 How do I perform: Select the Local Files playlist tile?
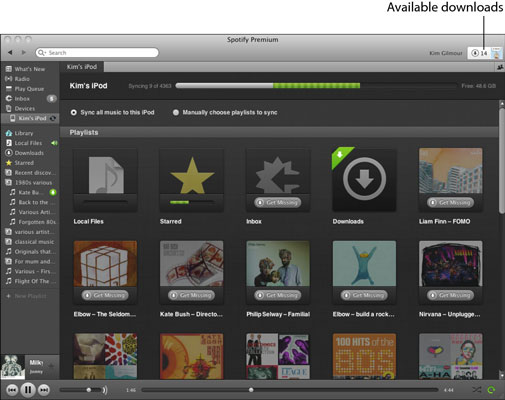(x=105, y=180)
